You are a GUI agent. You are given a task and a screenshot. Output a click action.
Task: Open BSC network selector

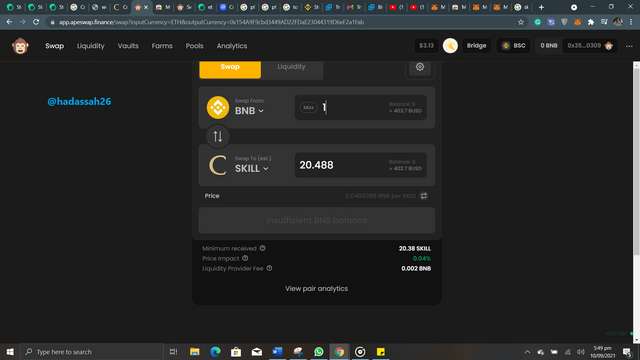click(x=513, y=46)
